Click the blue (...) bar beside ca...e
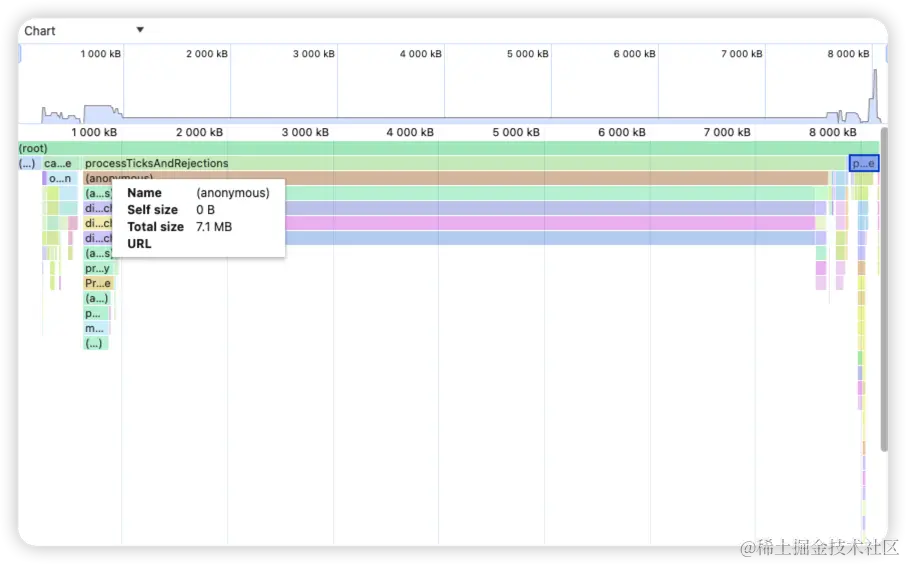Viewport: 906px width, 564px height. [27, 164]
